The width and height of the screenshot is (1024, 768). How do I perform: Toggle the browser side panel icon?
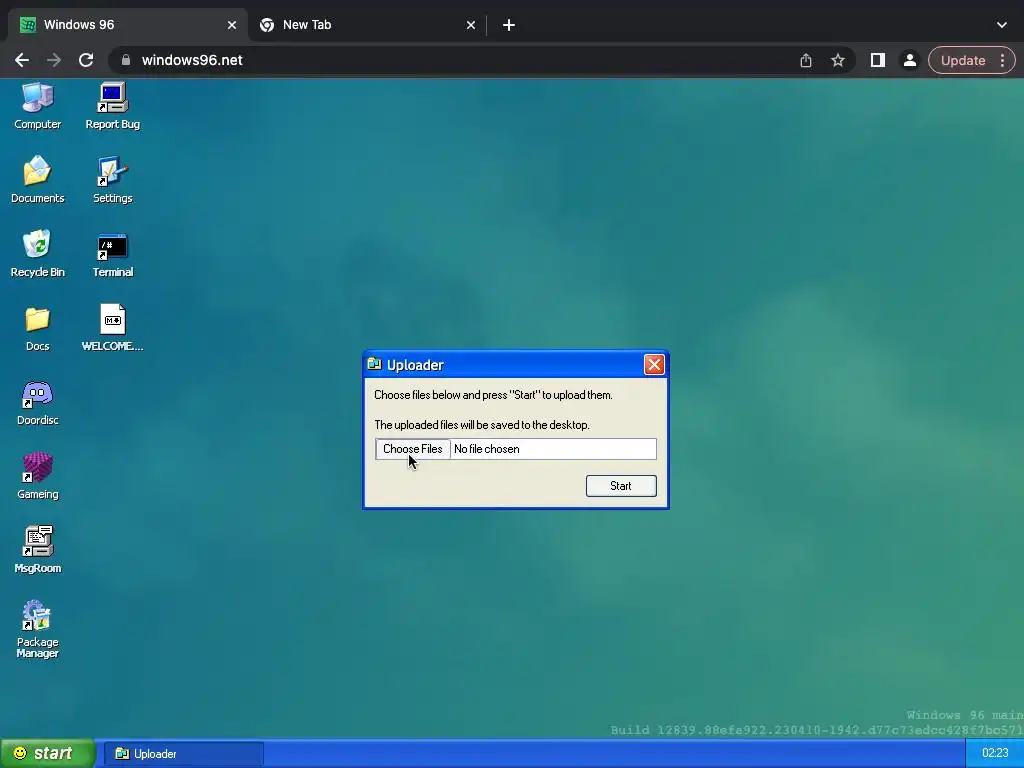point(878,60)
